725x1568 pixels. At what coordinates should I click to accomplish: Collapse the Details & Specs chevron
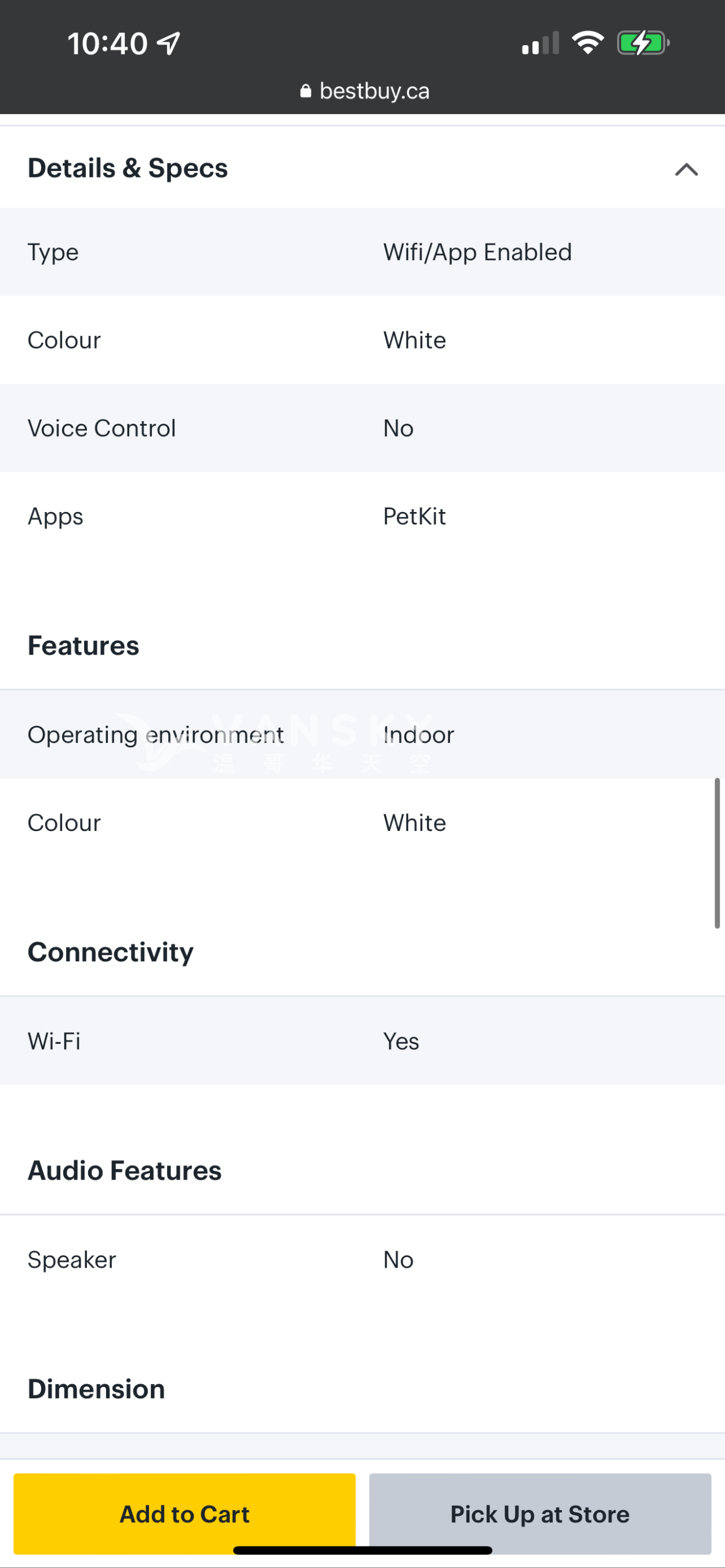click(x=686, y=169)
